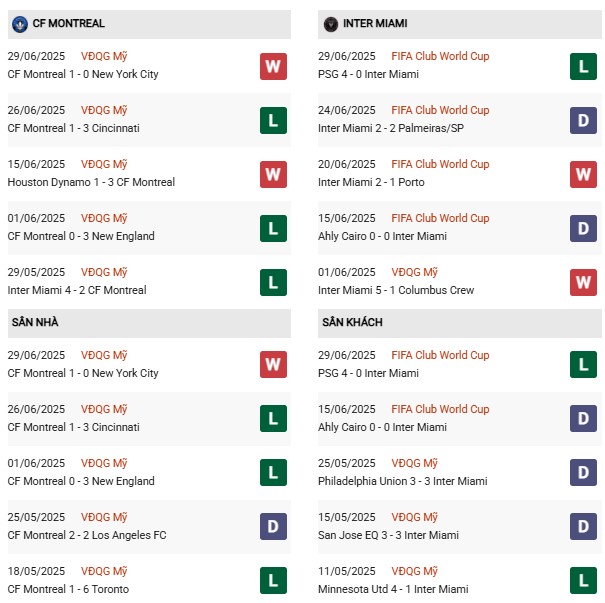
Task: Click the D badge for Los Angeles FC match
Action: pos(273,526)
